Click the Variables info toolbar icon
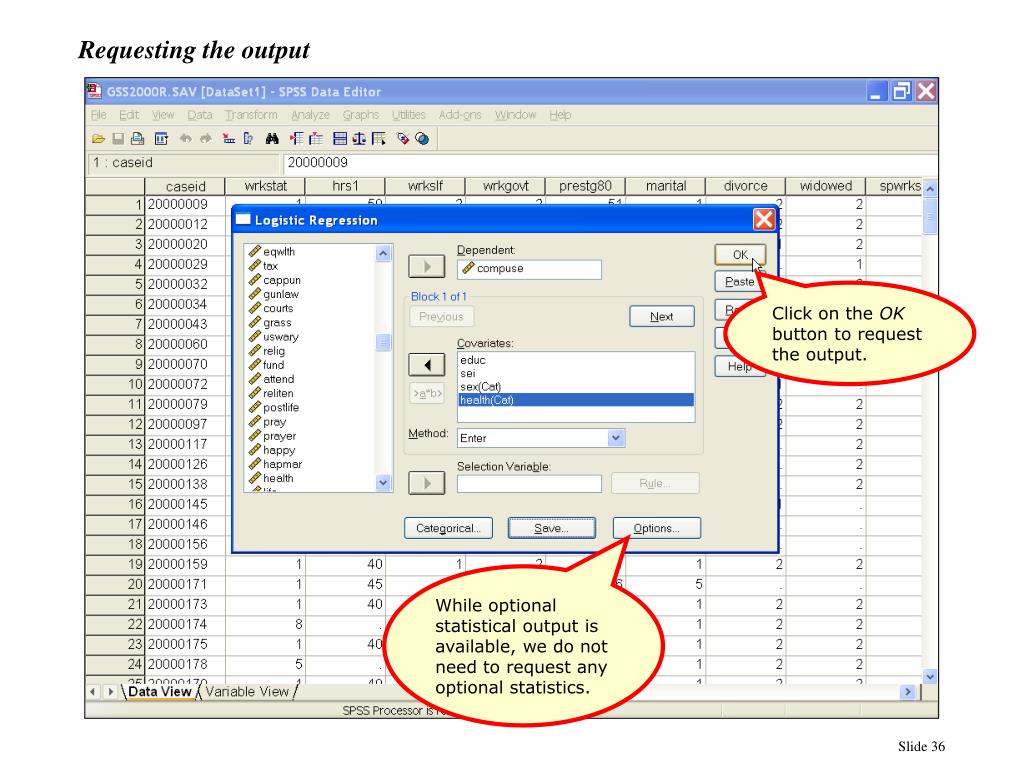 (248, 138)
